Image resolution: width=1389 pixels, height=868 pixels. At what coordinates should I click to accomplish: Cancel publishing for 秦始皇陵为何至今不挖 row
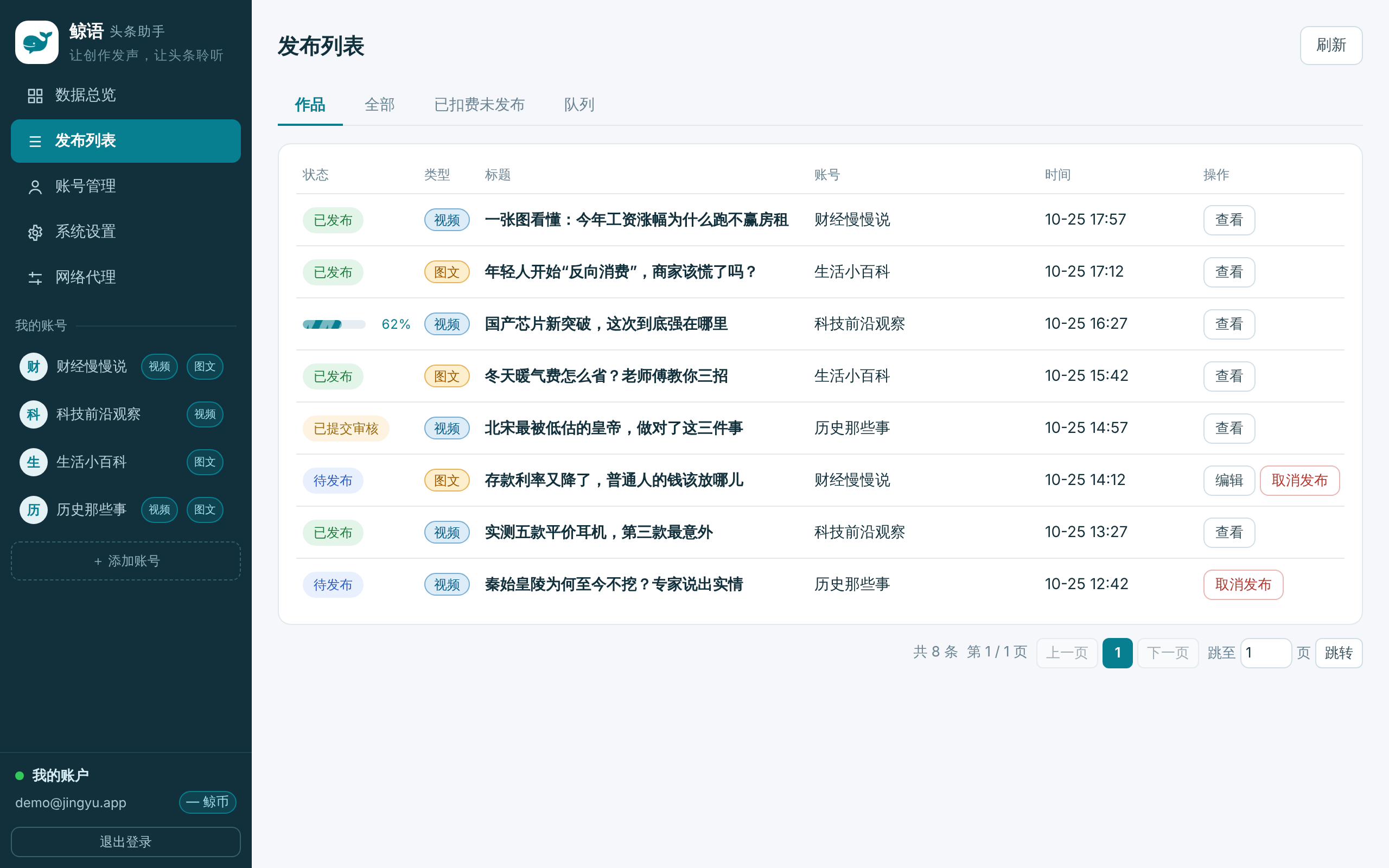[1243, 584]
